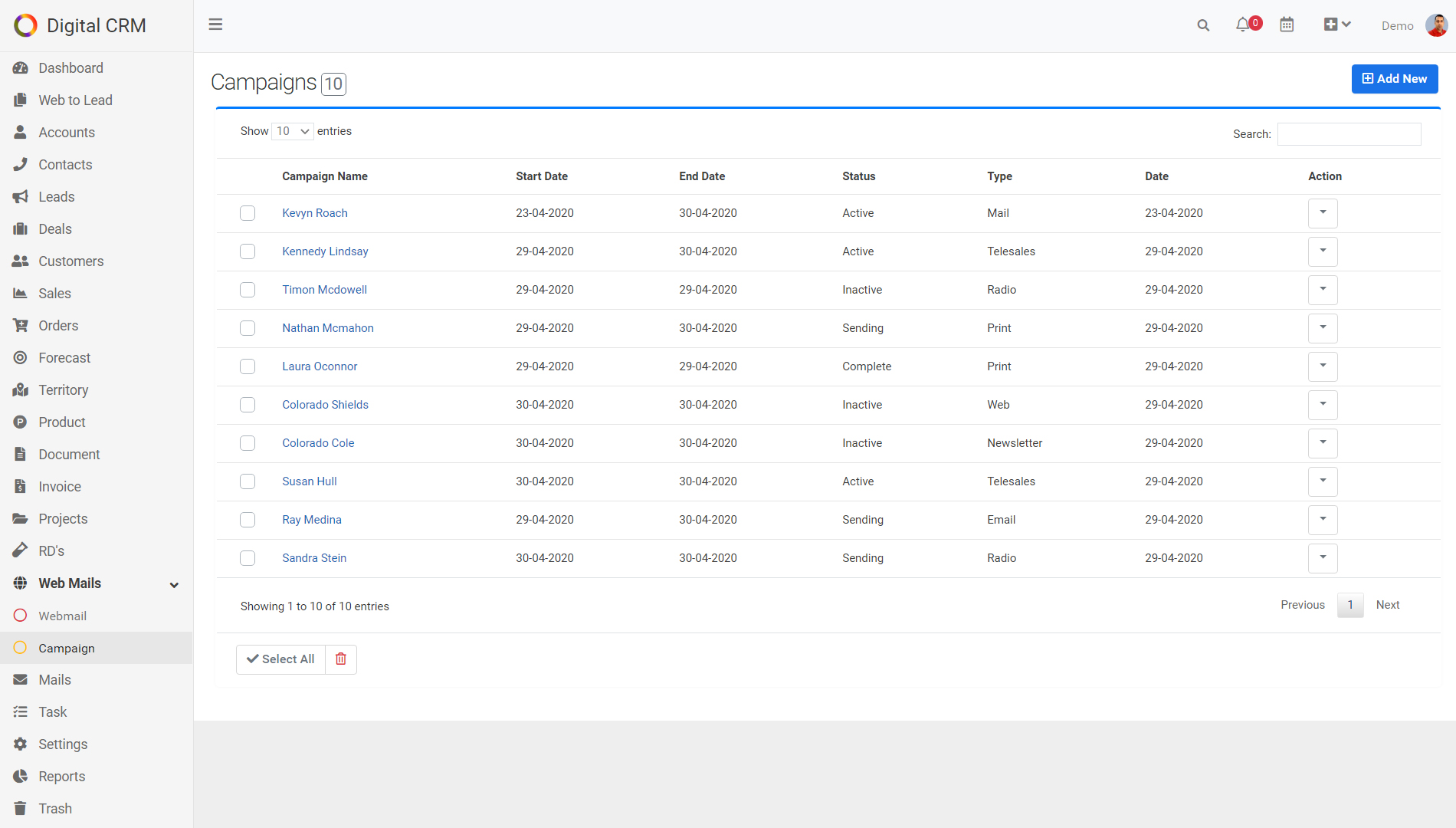This screenshot has width=1456, height=828.
Task: Open the calendar icon in header
Action: click(1287, 25)
